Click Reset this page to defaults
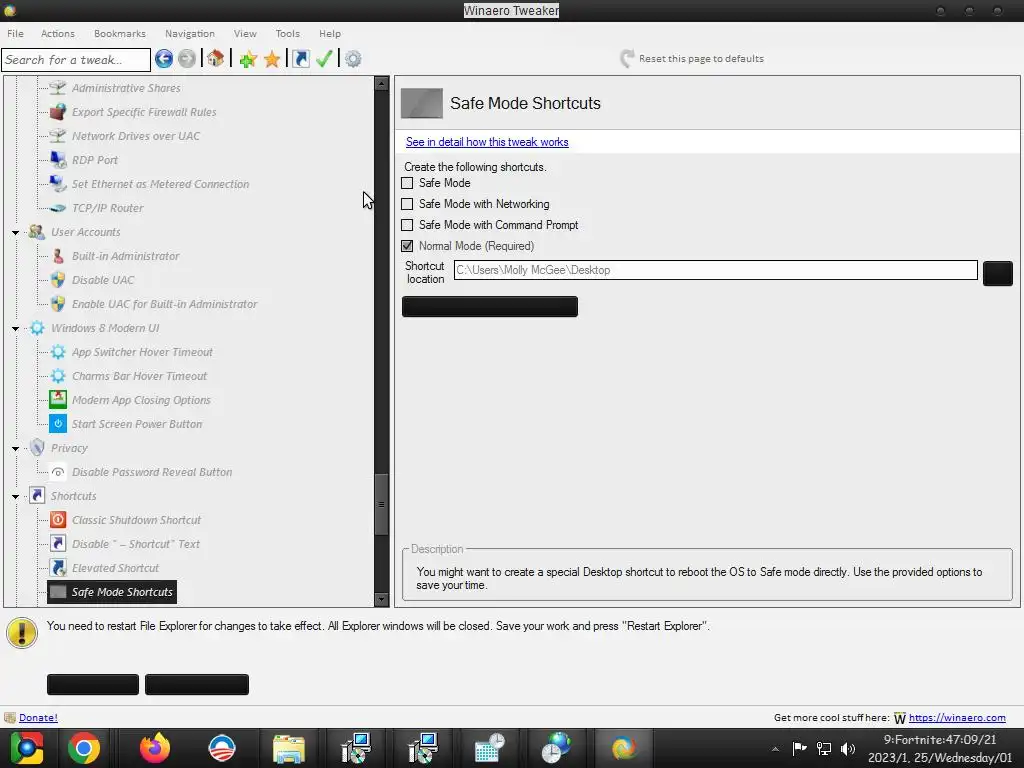The height and width of the screenshot is (768, 1024). [x=701, y=58]
